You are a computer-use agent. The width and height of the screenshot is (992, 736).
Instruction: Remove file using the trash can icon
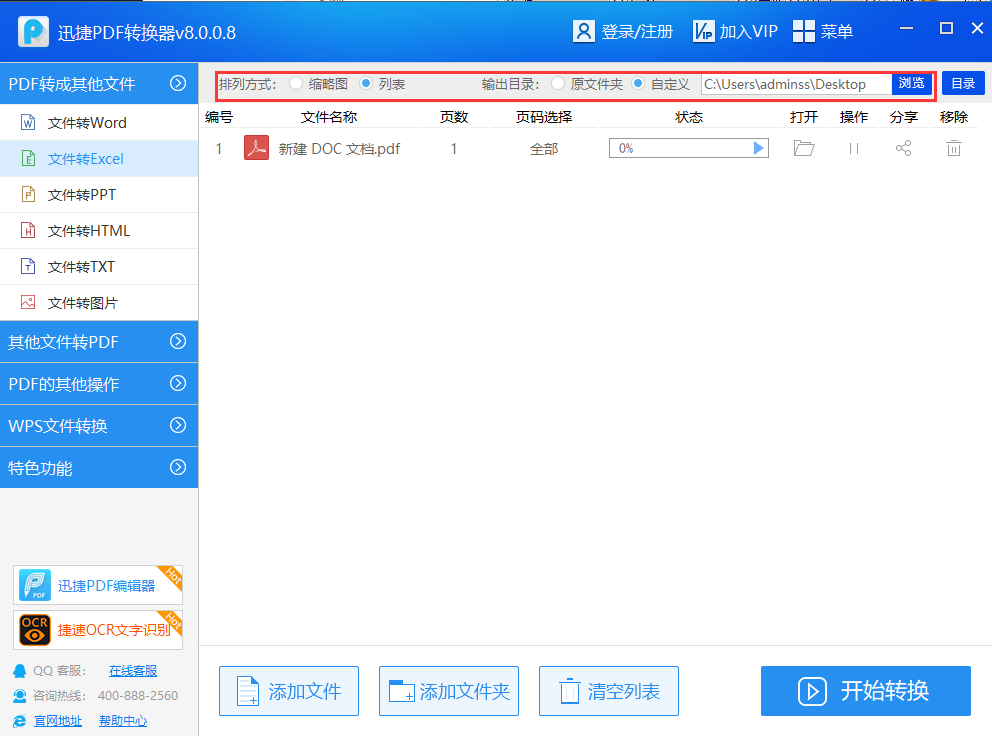click(x=954, y=149)
